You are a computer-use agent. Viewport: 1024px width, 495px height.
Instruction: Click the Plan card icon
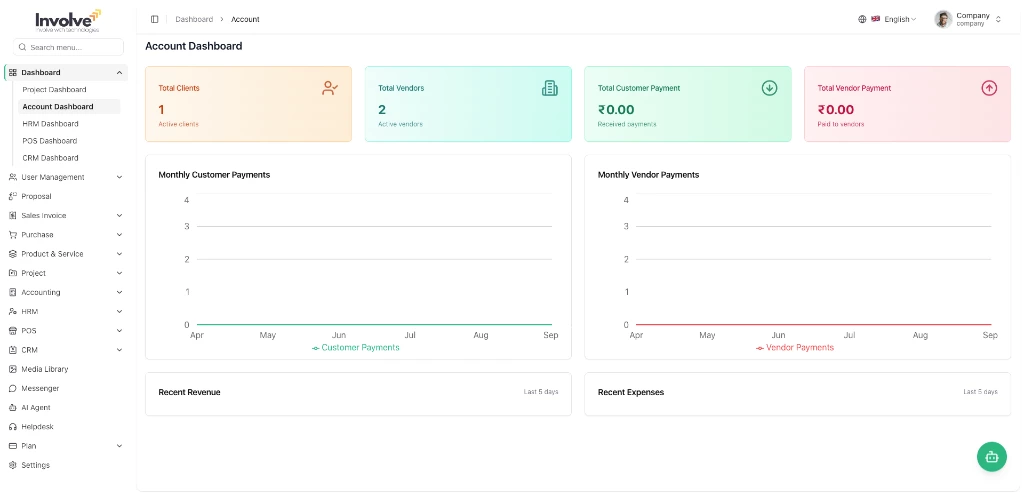tap(12, 446)
